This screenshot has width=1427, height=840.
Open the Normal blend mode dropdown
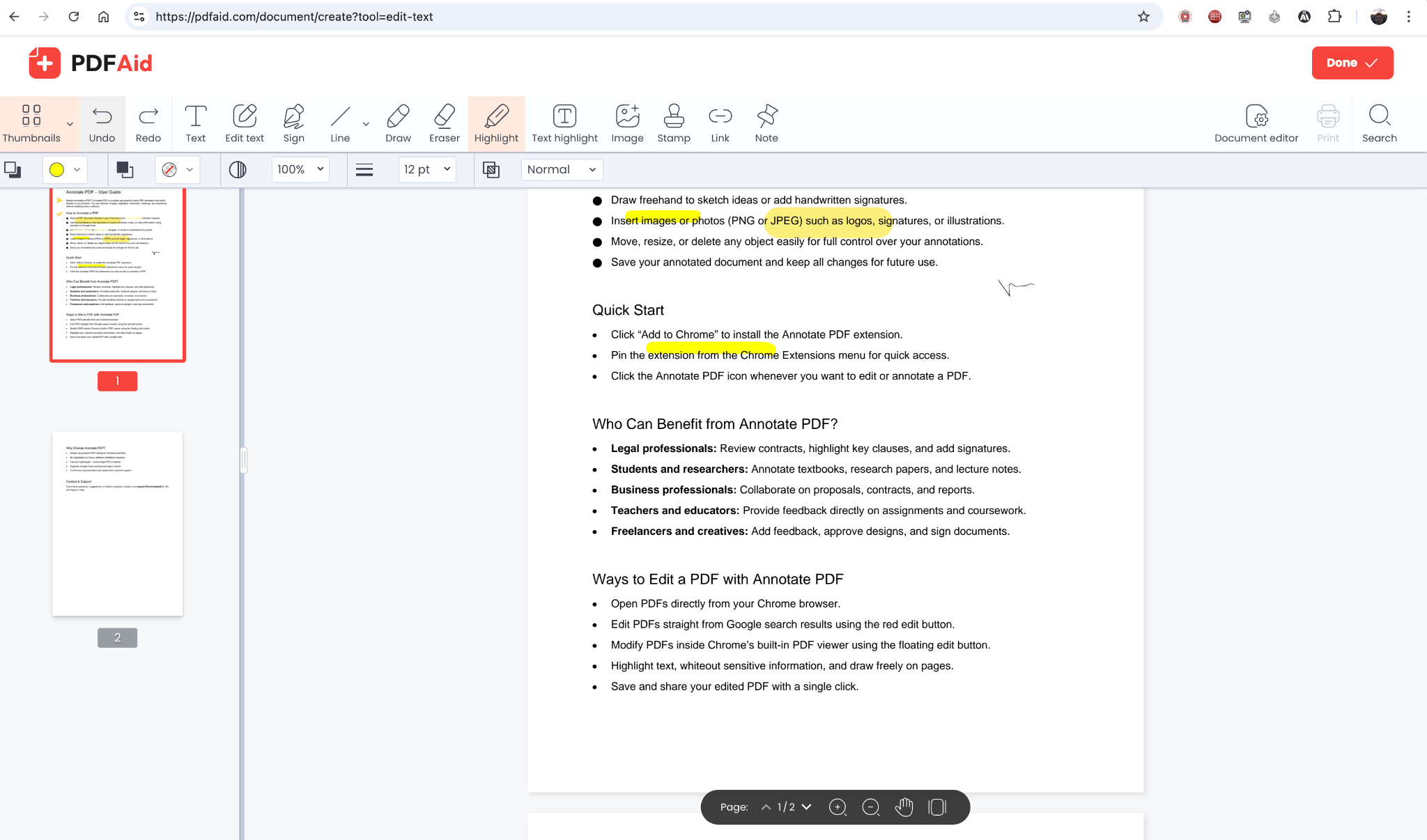pyautogui.click(x=561, y=169)
